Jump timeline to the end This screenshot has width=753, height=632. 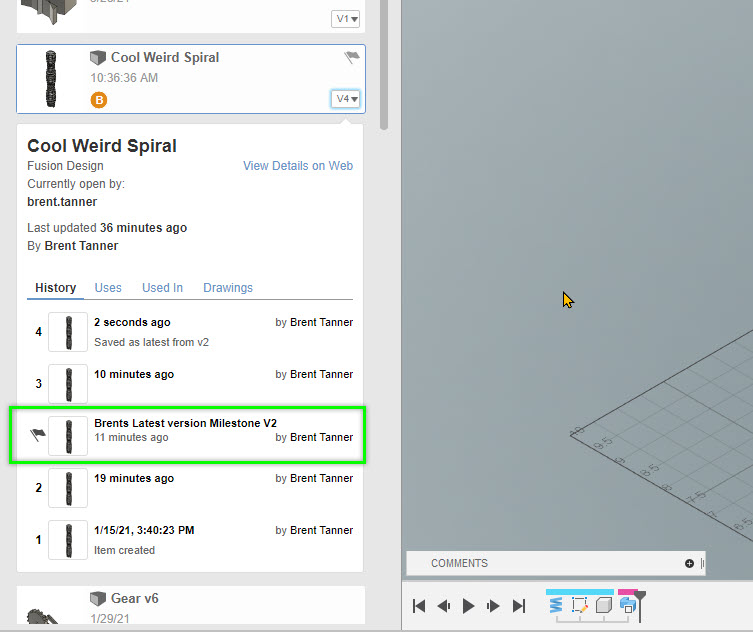tap(519, 606)
